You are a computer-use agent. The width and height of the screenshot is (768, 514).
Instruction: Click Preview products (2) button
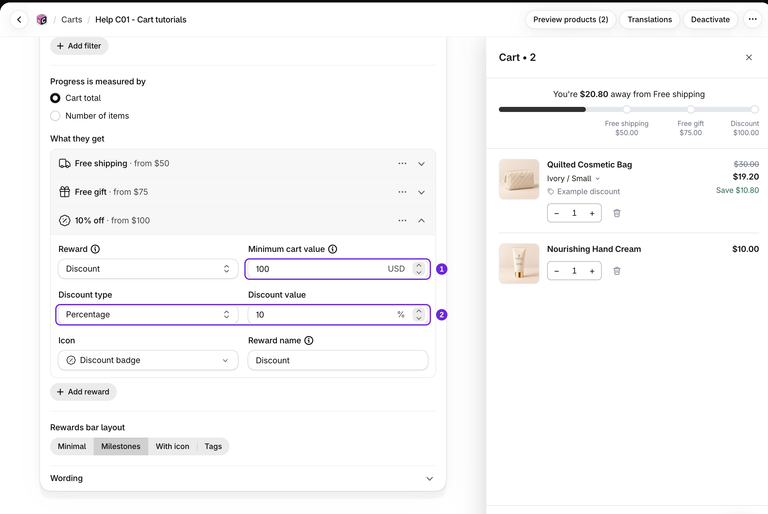(x=571, y=20)
